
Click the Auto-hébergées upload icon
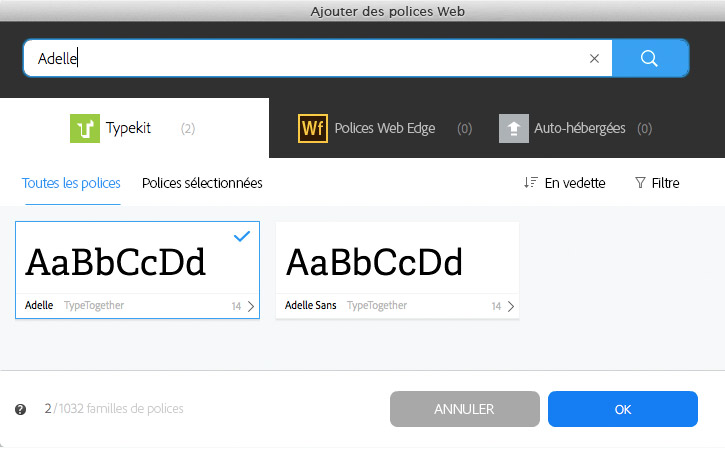click(514, 128)
